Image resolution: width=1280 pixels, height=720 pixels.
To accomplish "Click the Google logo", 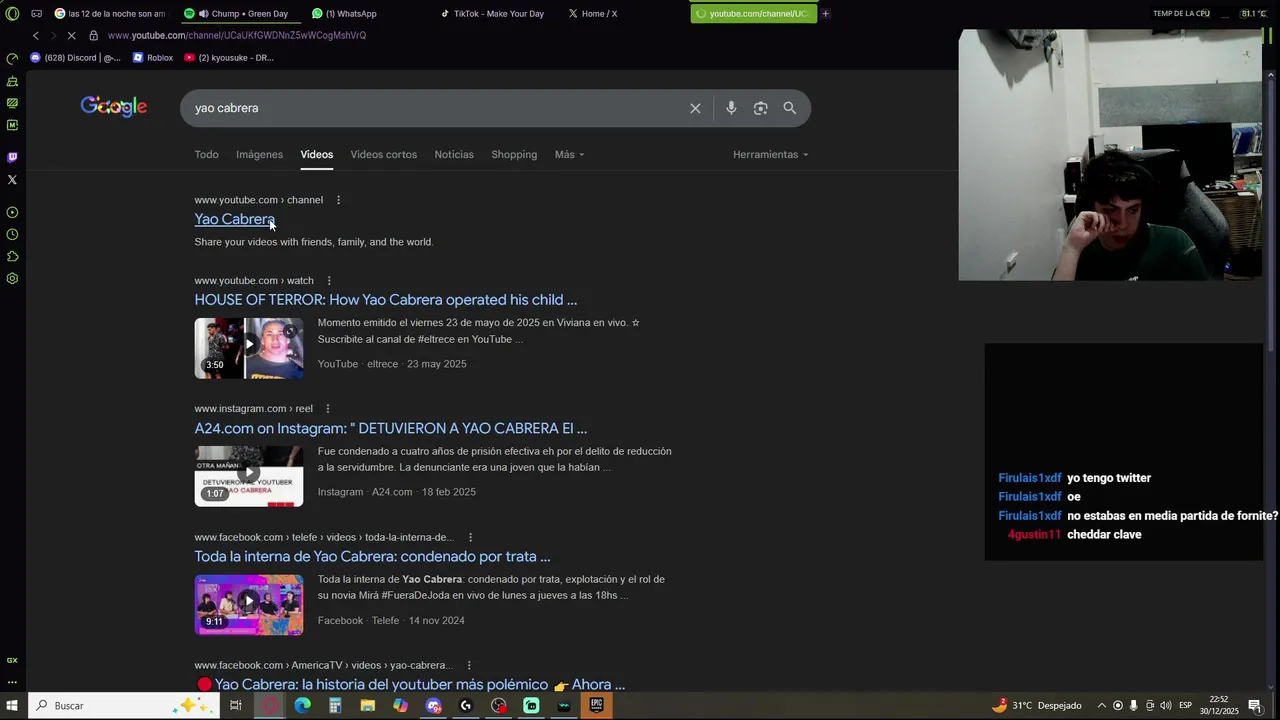I will point(114,107).
